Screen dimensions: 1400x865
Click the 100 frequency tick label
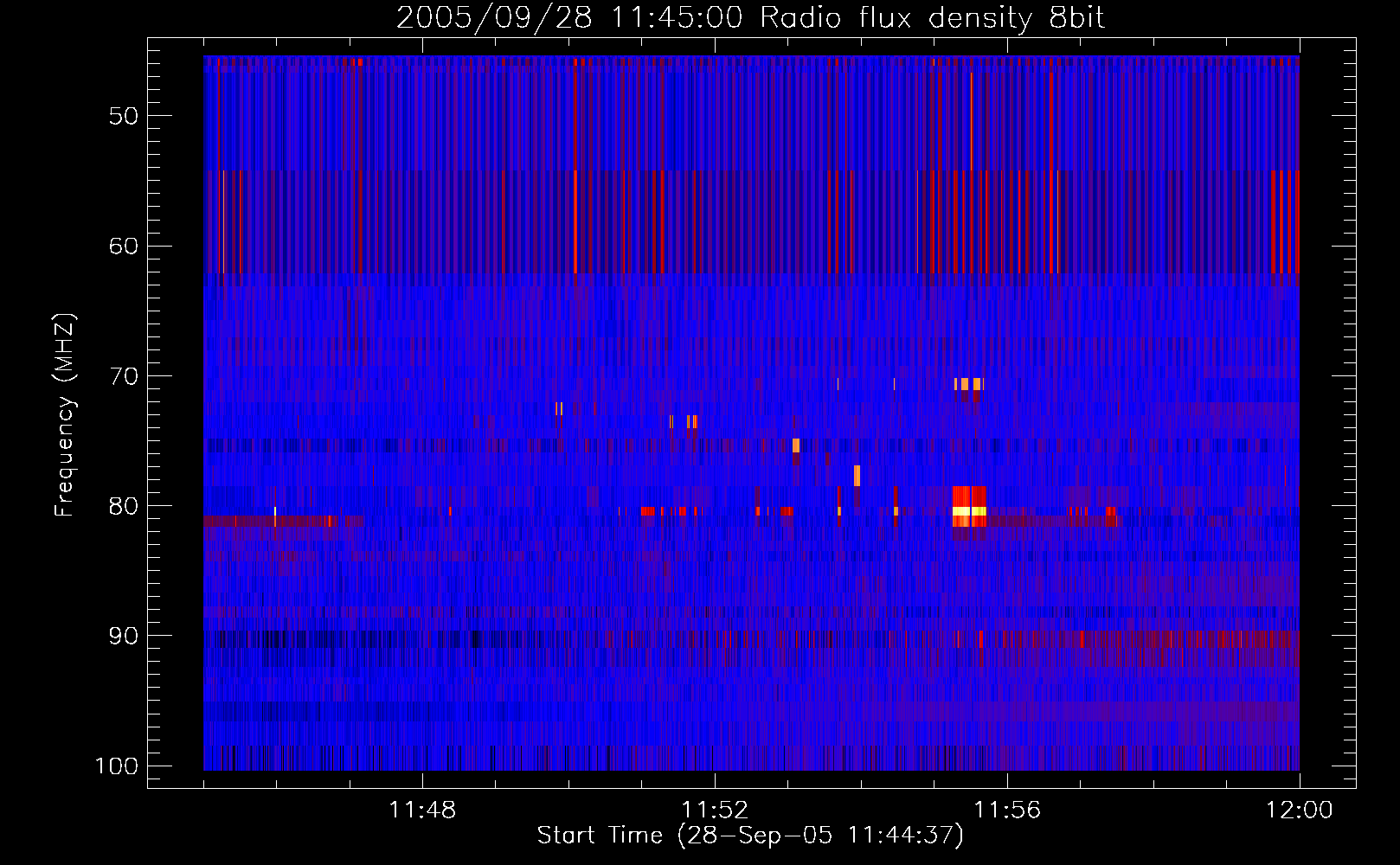117,766
